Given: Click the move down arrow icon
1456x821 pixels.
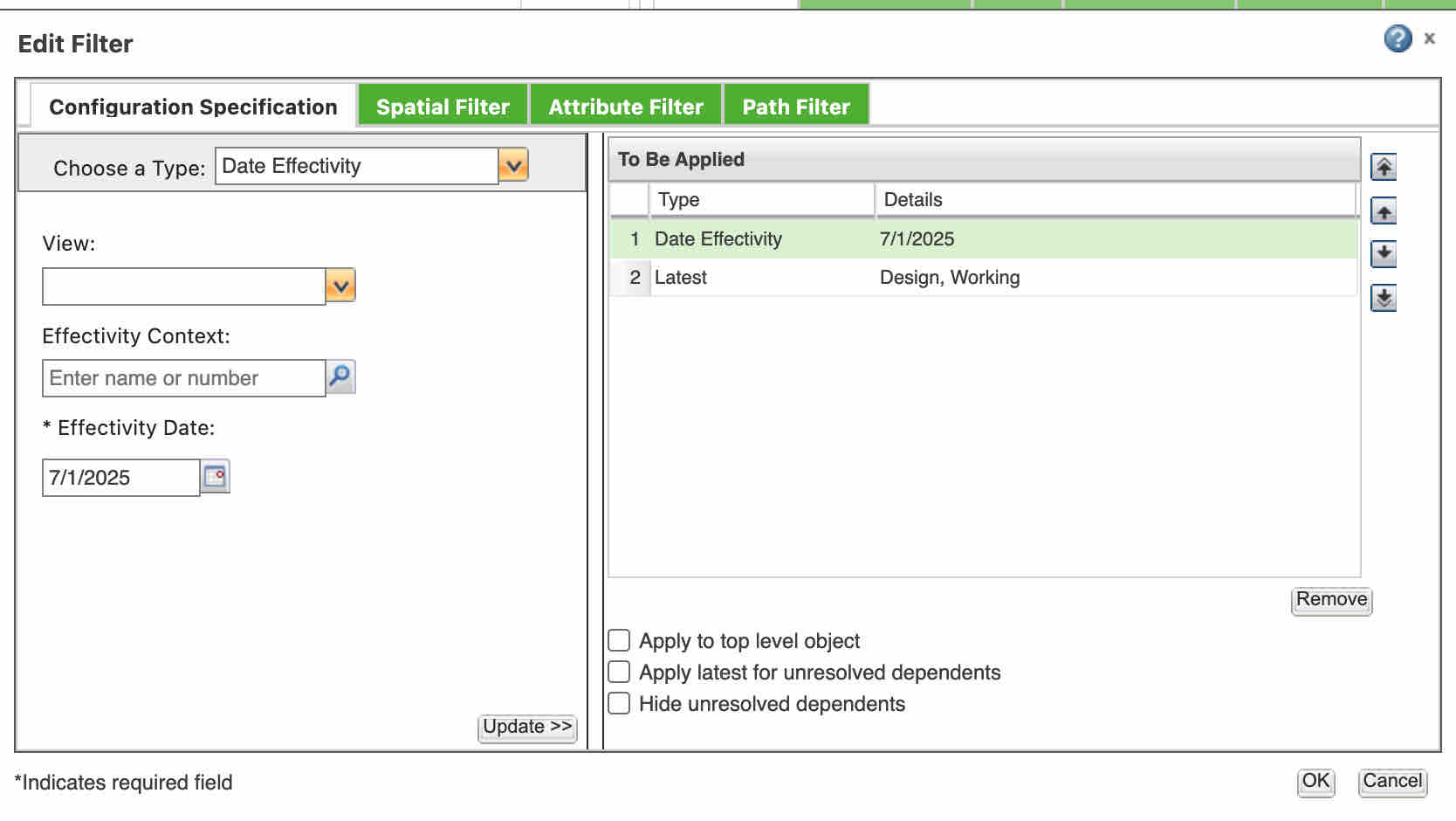Looking at the screenshot, I should (x=1384, y=254).
